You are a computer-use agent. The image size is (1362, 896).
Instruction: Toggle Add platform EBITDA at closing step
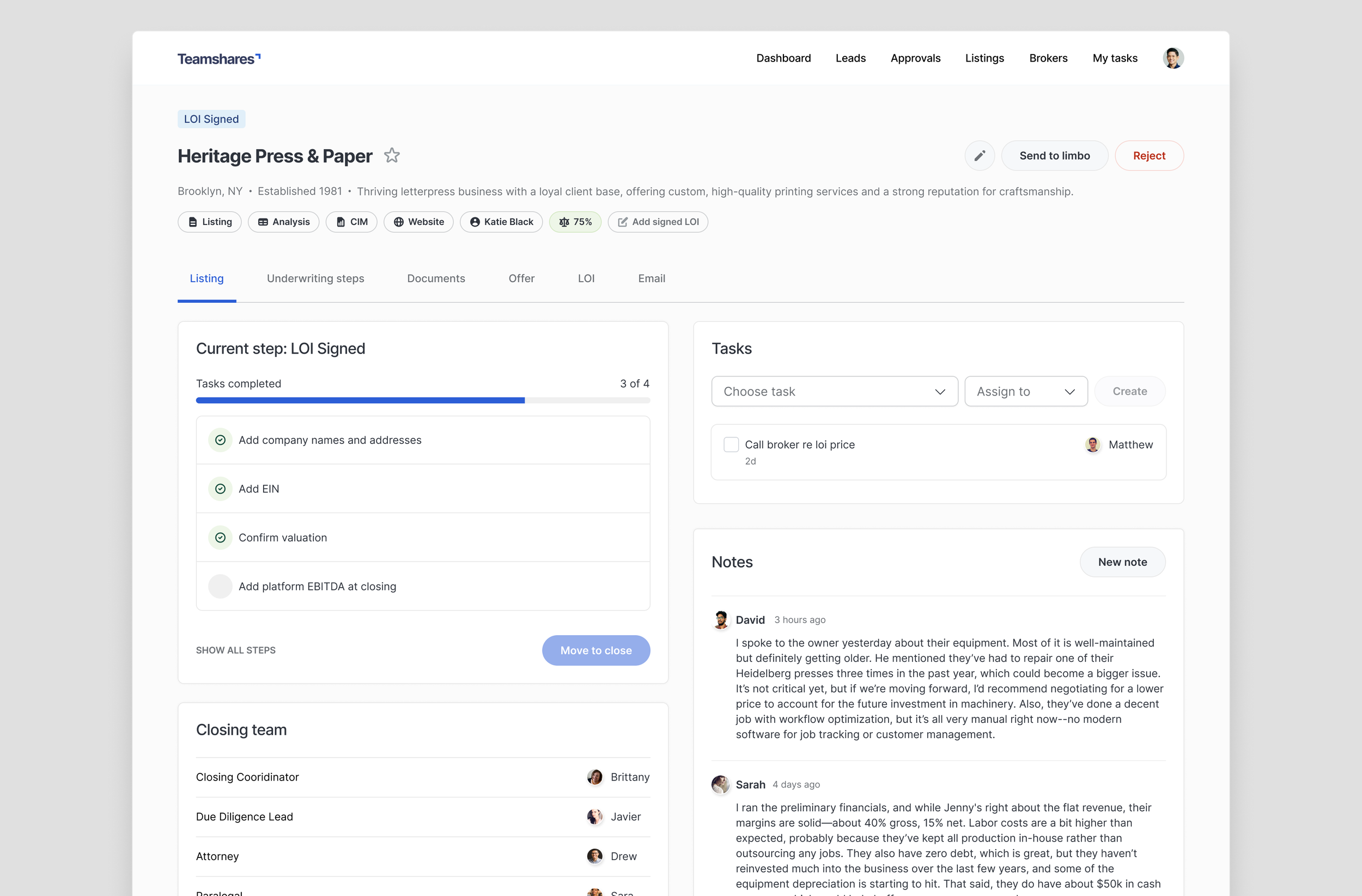pyautogui.click(x=220, y=587)
